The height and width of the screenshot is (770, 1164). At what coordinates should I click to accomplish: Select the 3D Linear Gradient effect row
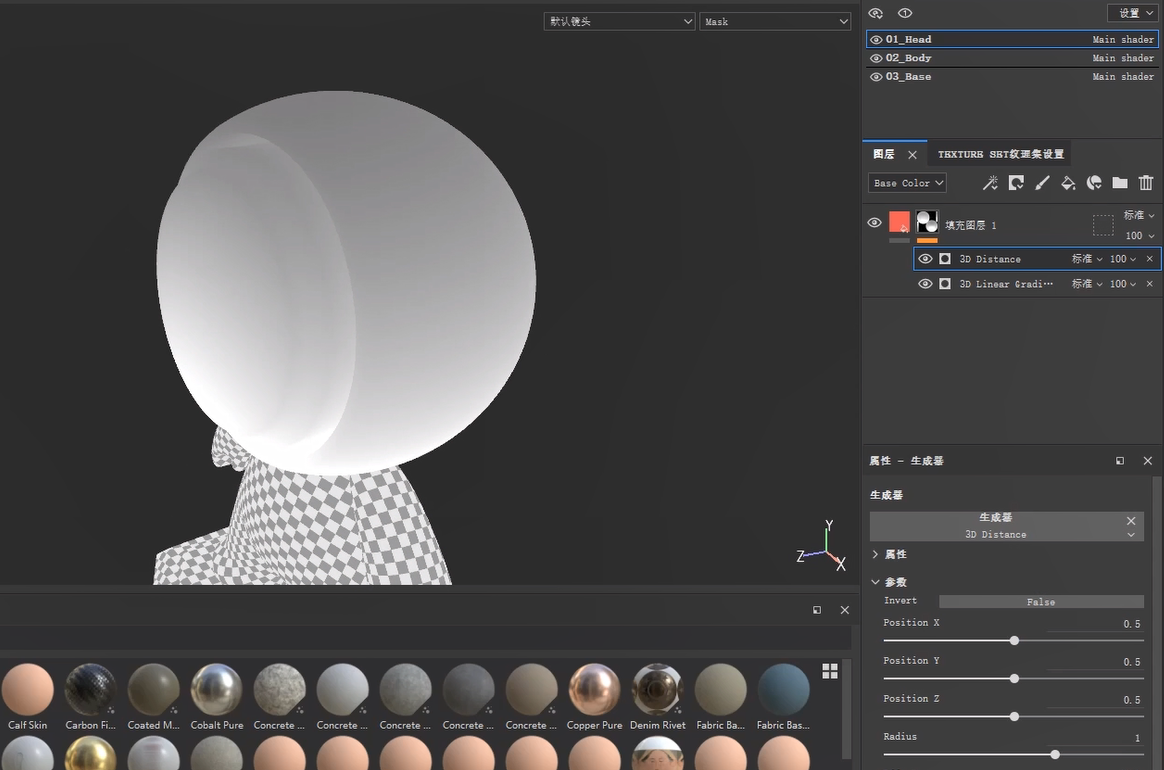[1036, 284]
